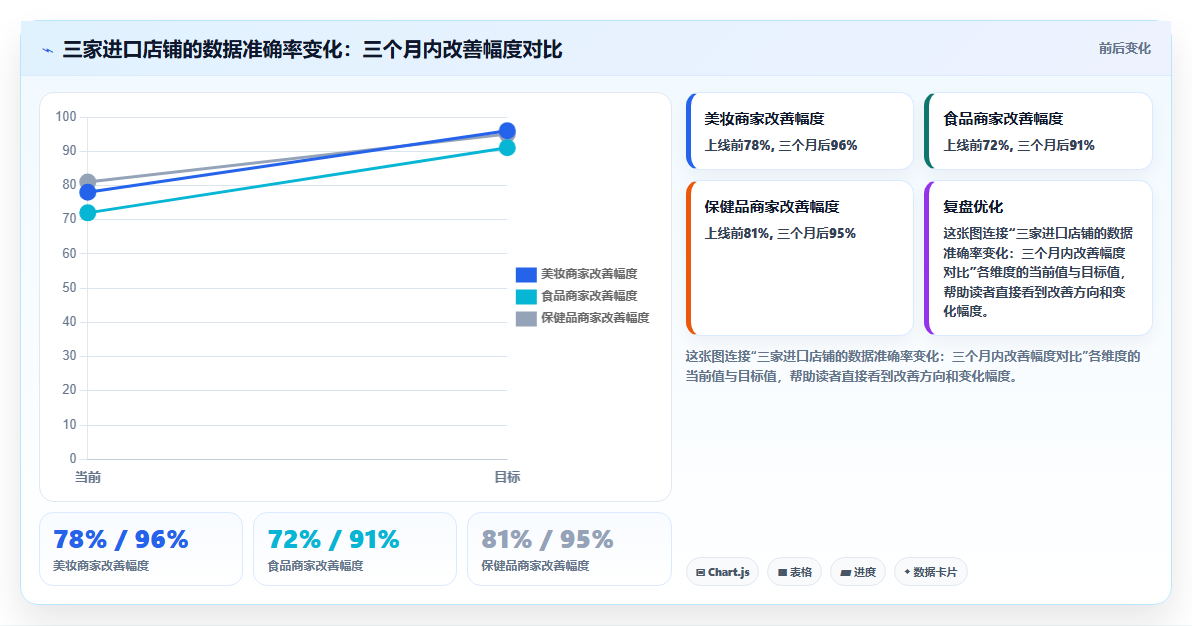Click the 上线前72%, 三个月后91% text
Viewport: 1192px width, 626px height.
tap(1019, 145)
